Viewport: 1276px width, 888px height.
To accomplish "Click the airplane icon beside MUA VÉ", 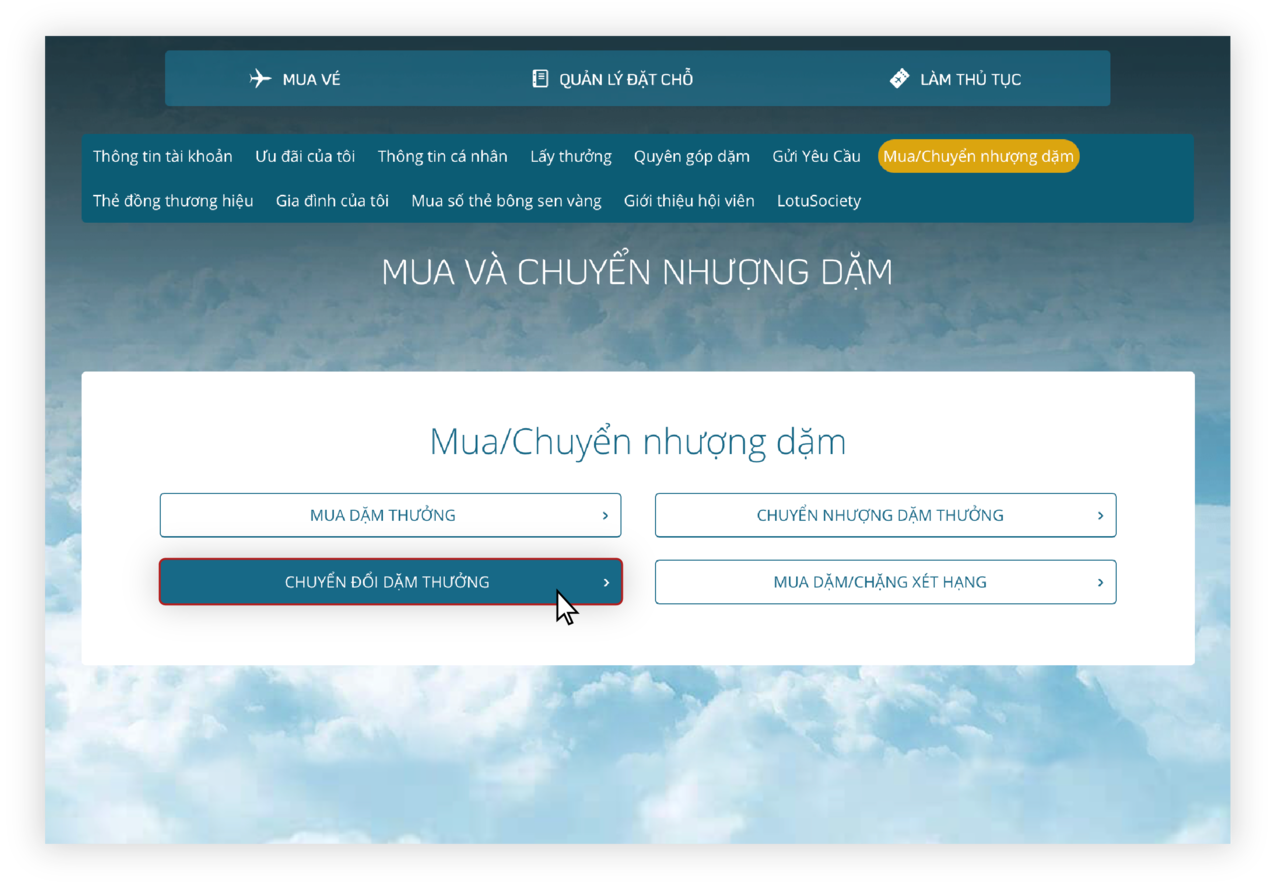I will click(260, 78).
